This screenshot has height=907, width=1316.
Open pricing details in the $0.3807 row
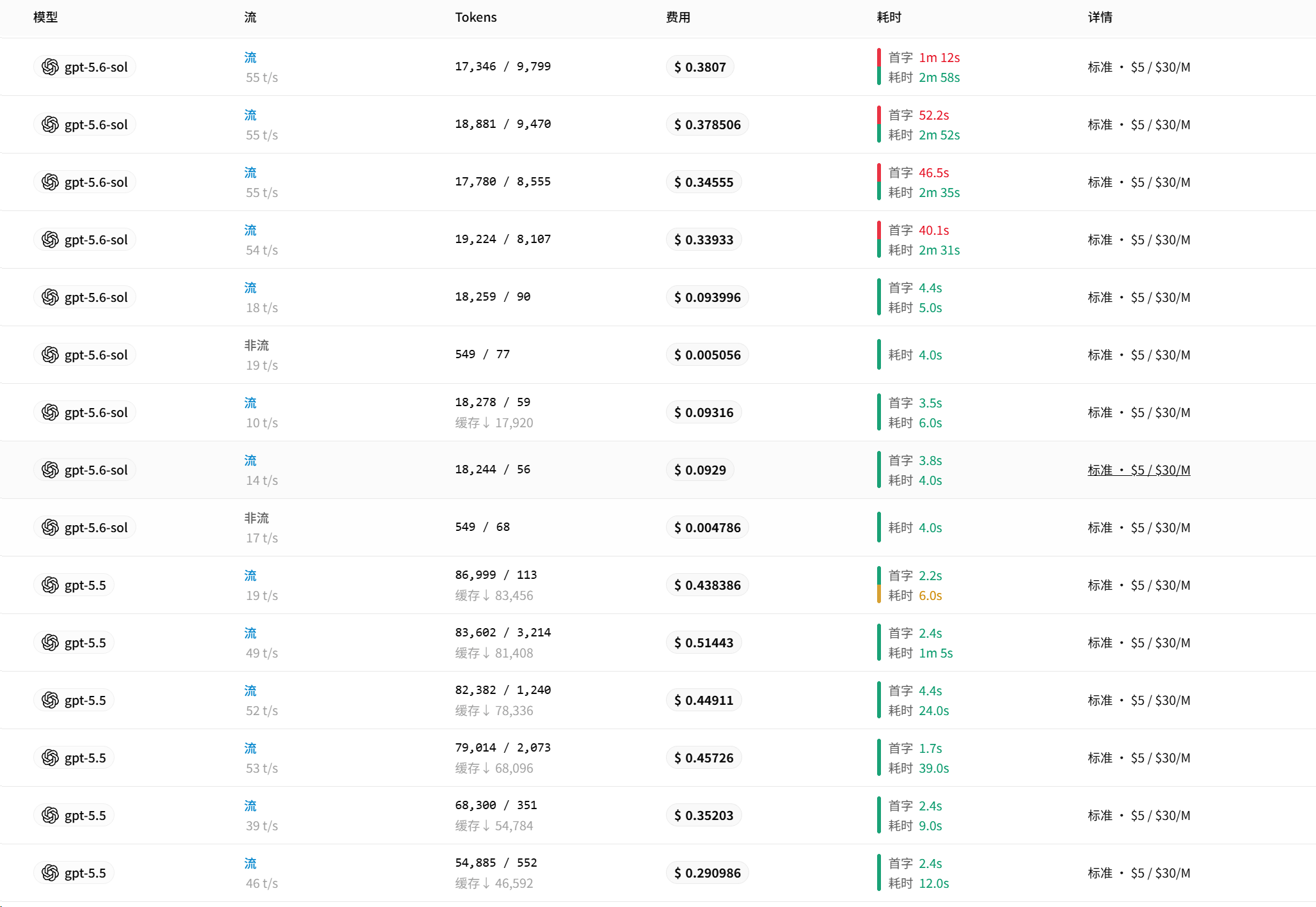pyautogui.click(x=1139, y=67)
